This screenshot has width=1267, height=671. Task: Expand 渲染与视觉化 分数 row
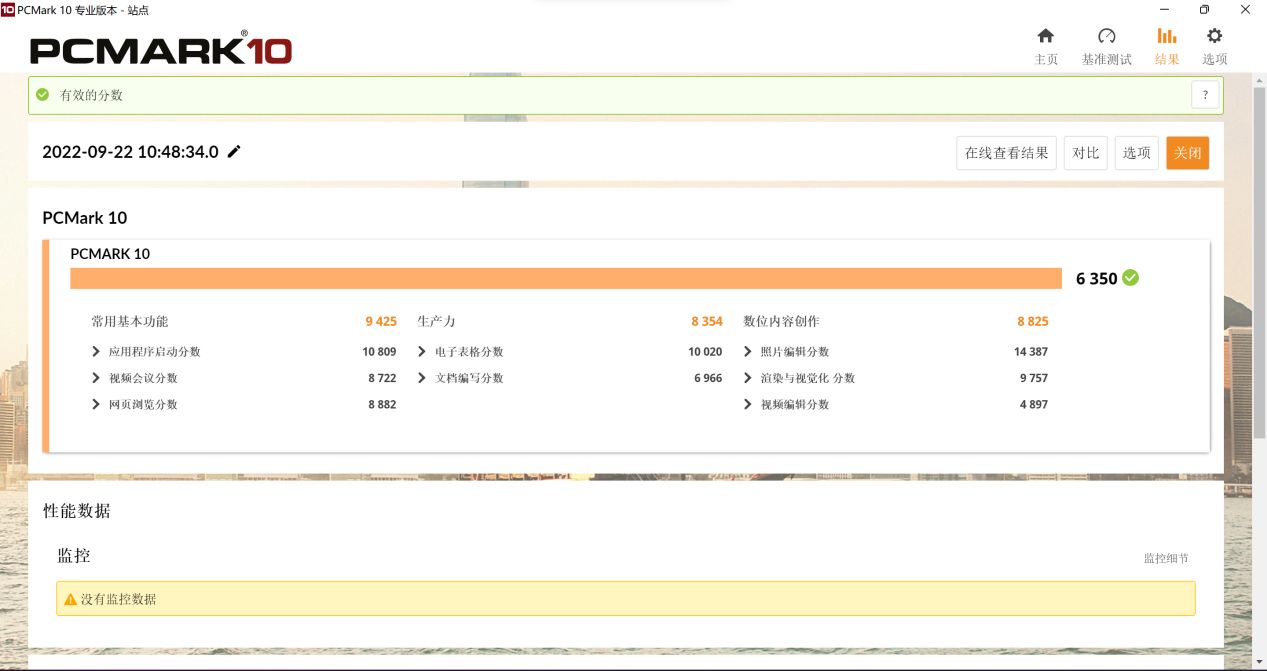click(748, 378)
